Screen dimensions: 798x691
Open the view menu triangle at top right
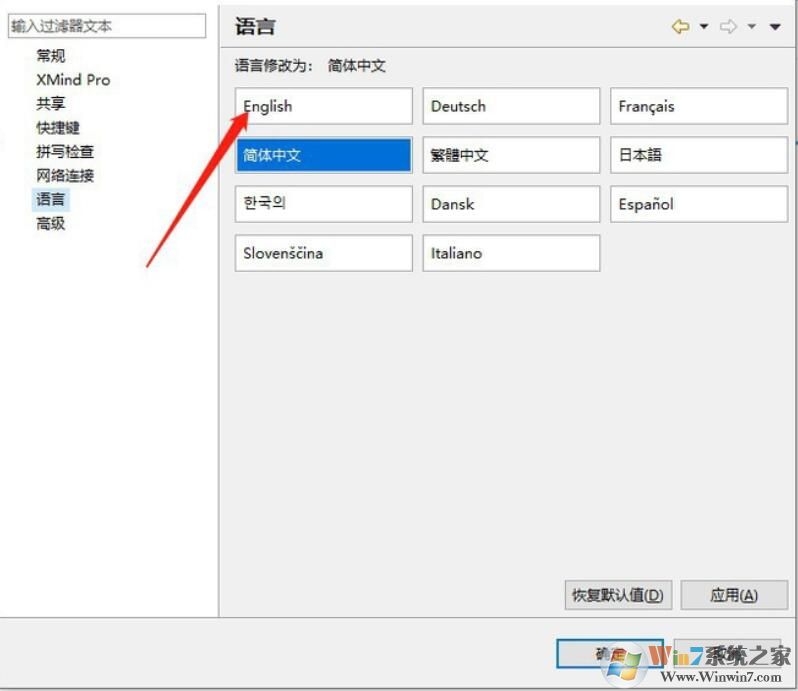coord(775,27)
